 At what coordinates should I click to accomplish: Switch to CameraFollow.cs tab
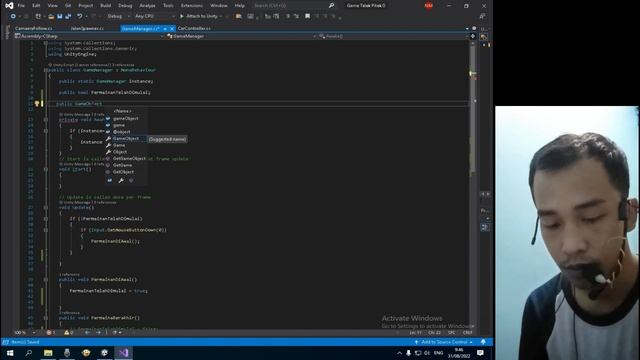pos(33,29)
